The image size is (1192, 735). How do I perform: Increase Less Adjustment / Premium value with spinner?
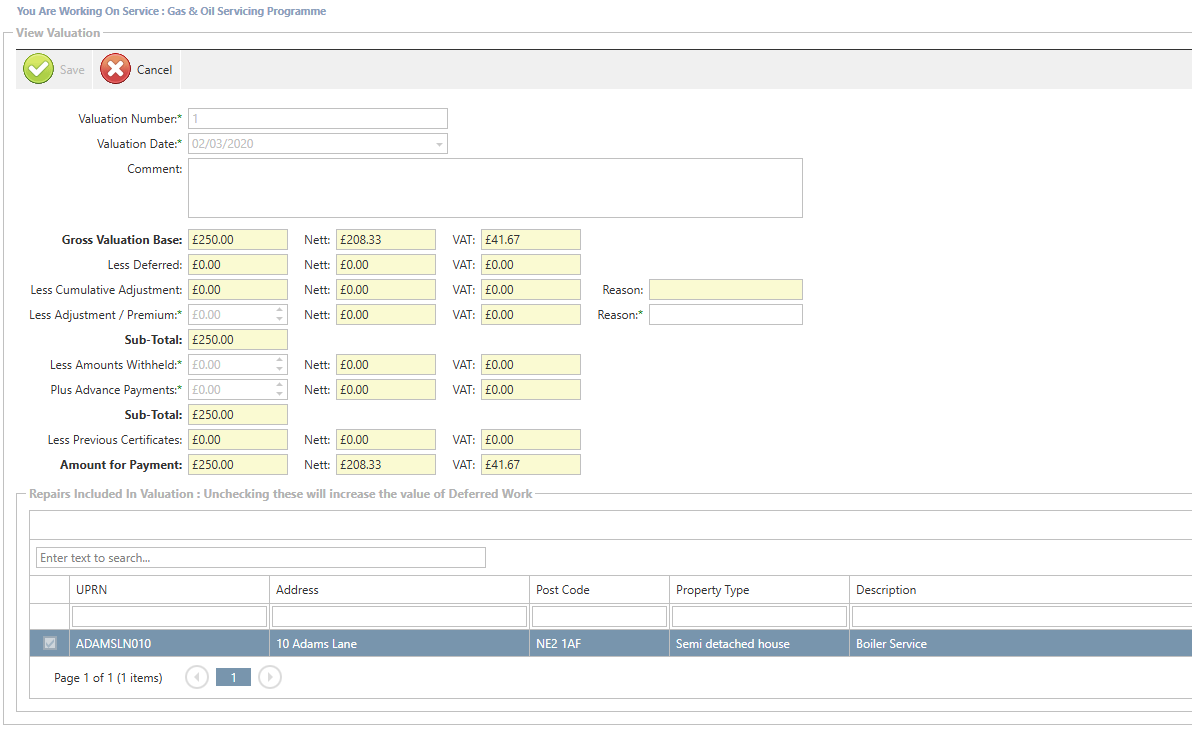click(x=279, y=310)
